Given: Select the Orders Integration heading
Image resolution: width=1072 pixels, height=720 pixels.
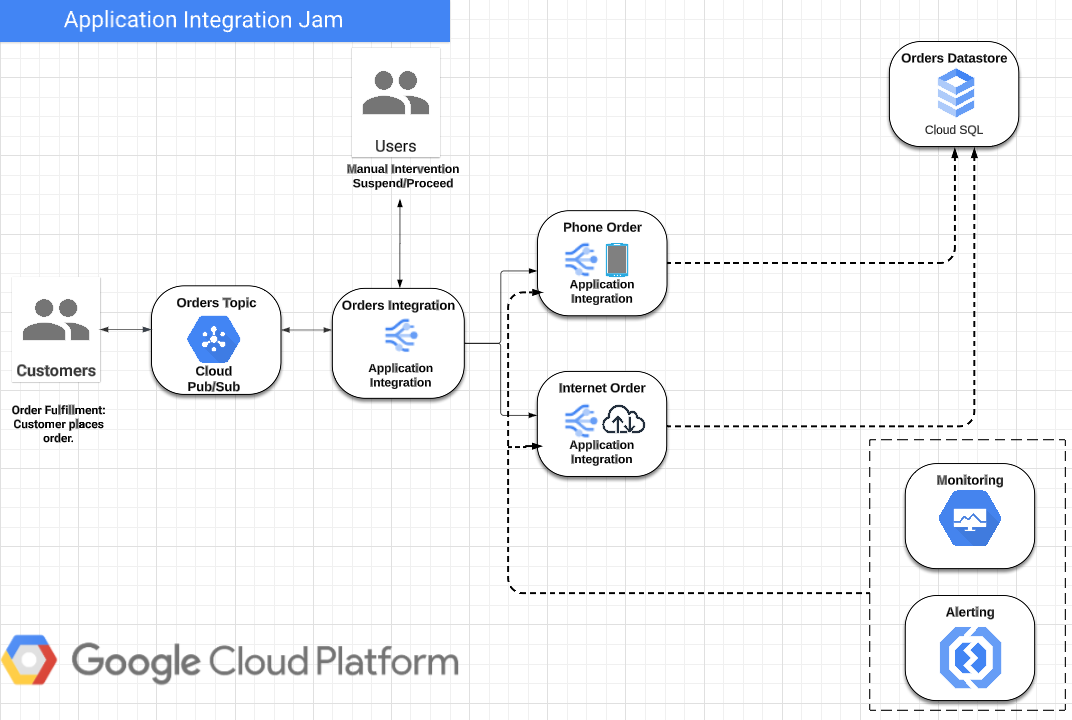Looking at the screenshot, I should coord(398,305).
